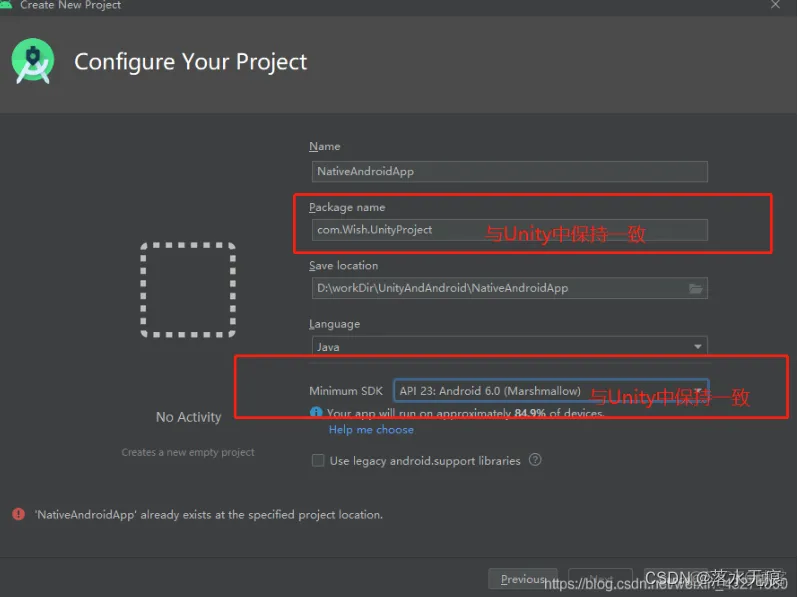
Task: Click the Package name input field
Action: click(509, 230)
